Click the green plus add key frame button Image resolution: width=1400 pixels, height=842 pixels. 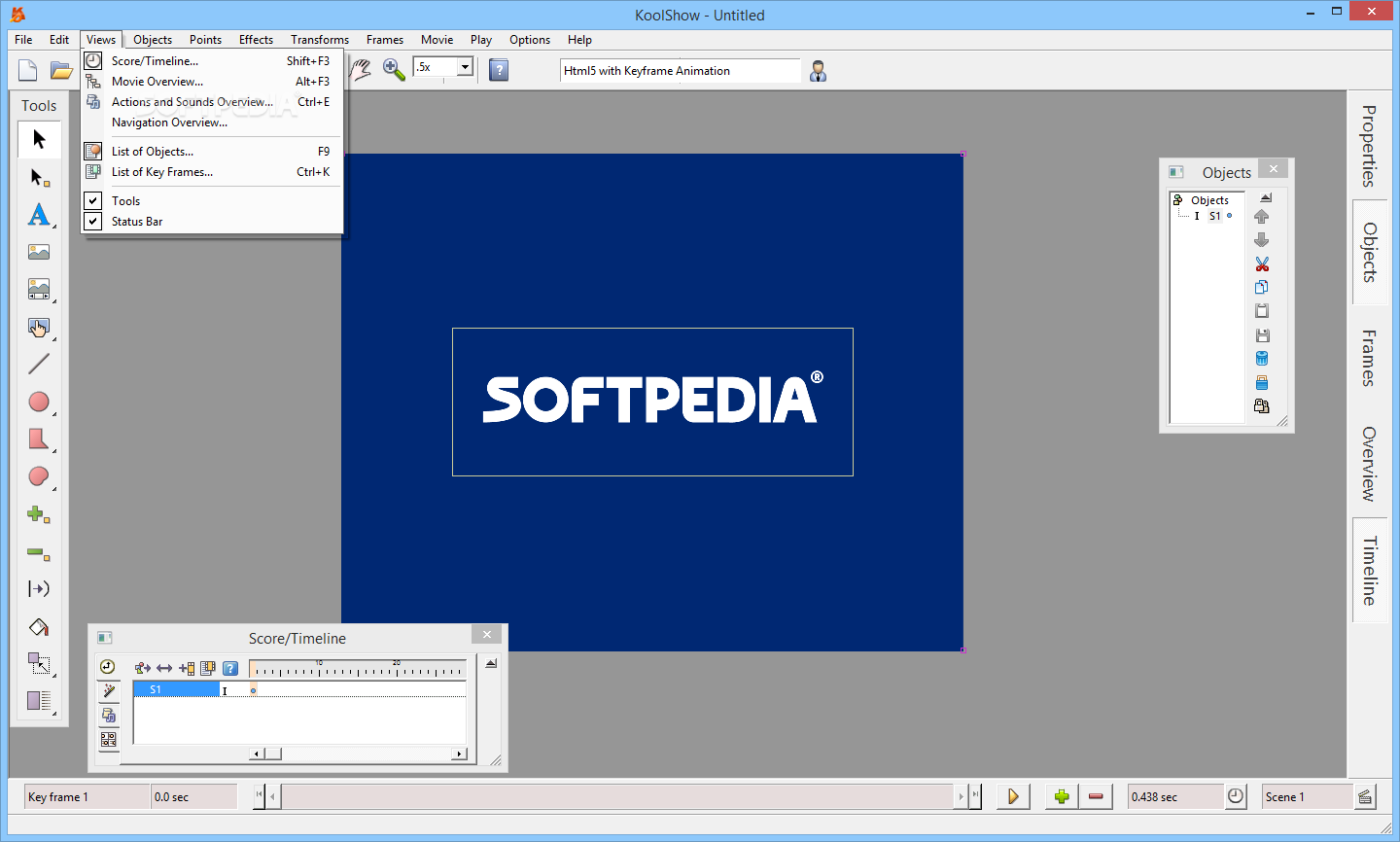pos(1062,796)
